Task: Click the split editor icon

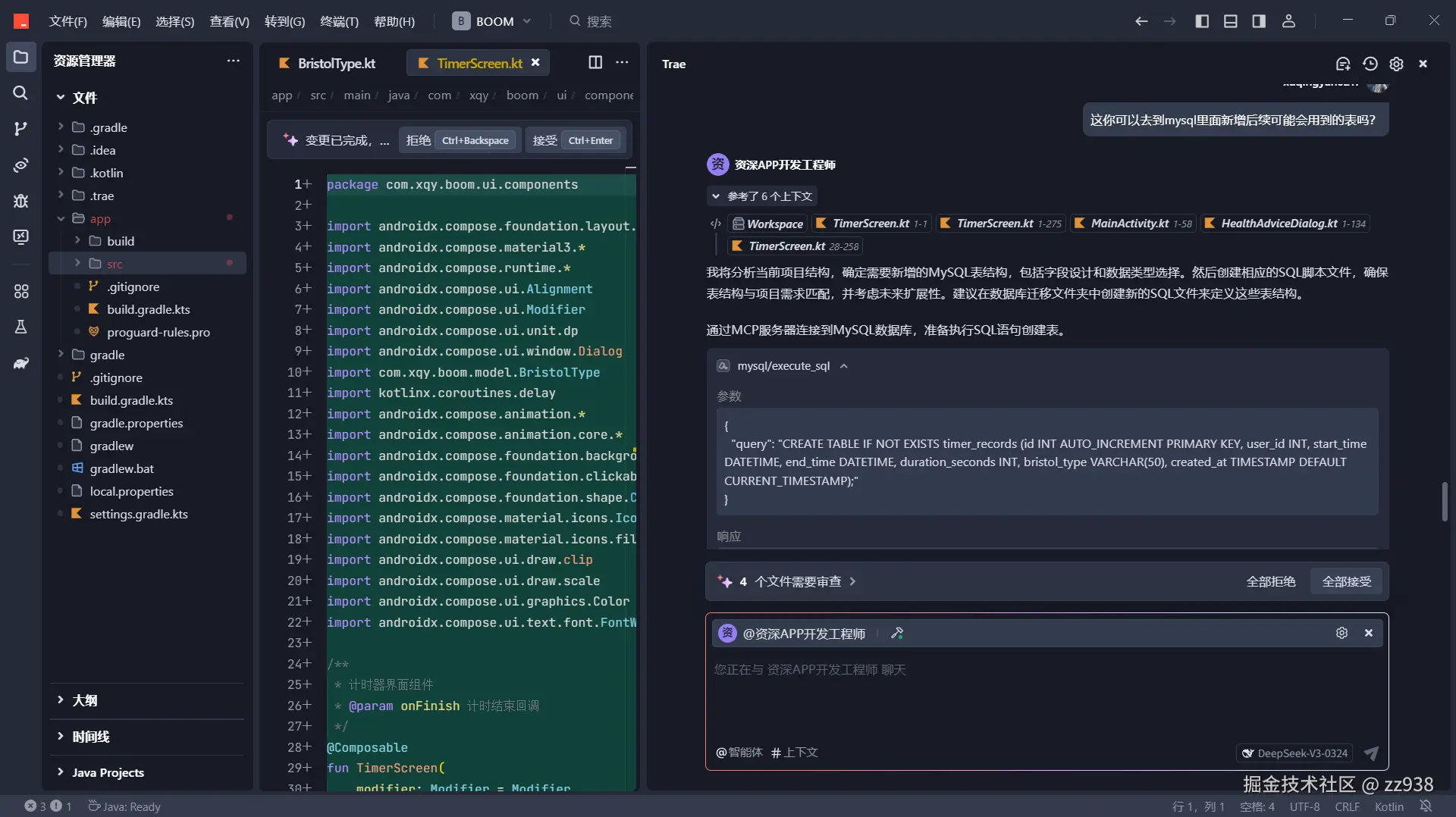Action: 595,63
